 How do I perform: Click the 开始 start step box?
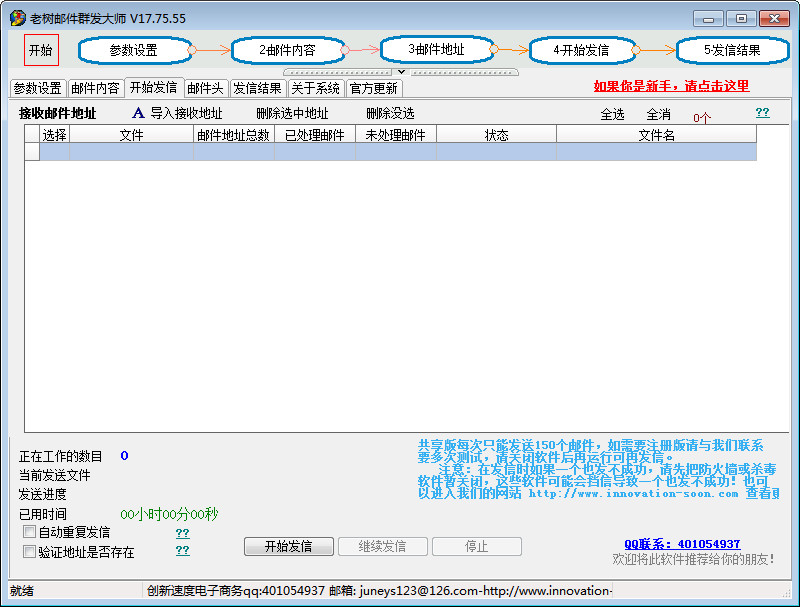pos(41,50)
